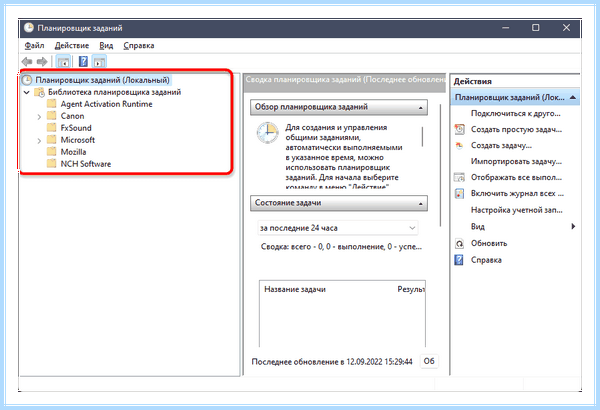Click Вид action text in Actions pane

pos(478,227)
